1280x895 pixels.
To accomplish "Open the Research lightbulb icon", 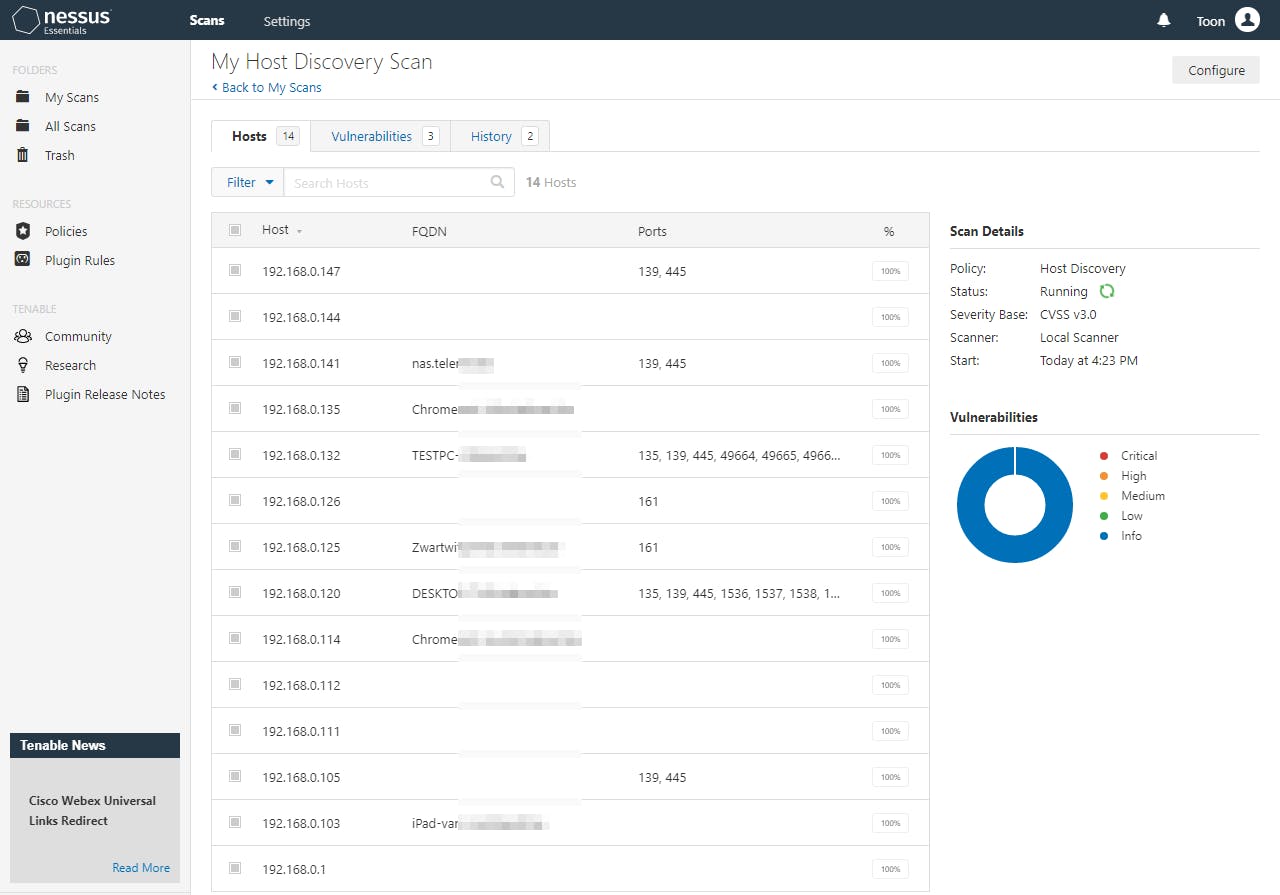I will click(x=23, y=365).
